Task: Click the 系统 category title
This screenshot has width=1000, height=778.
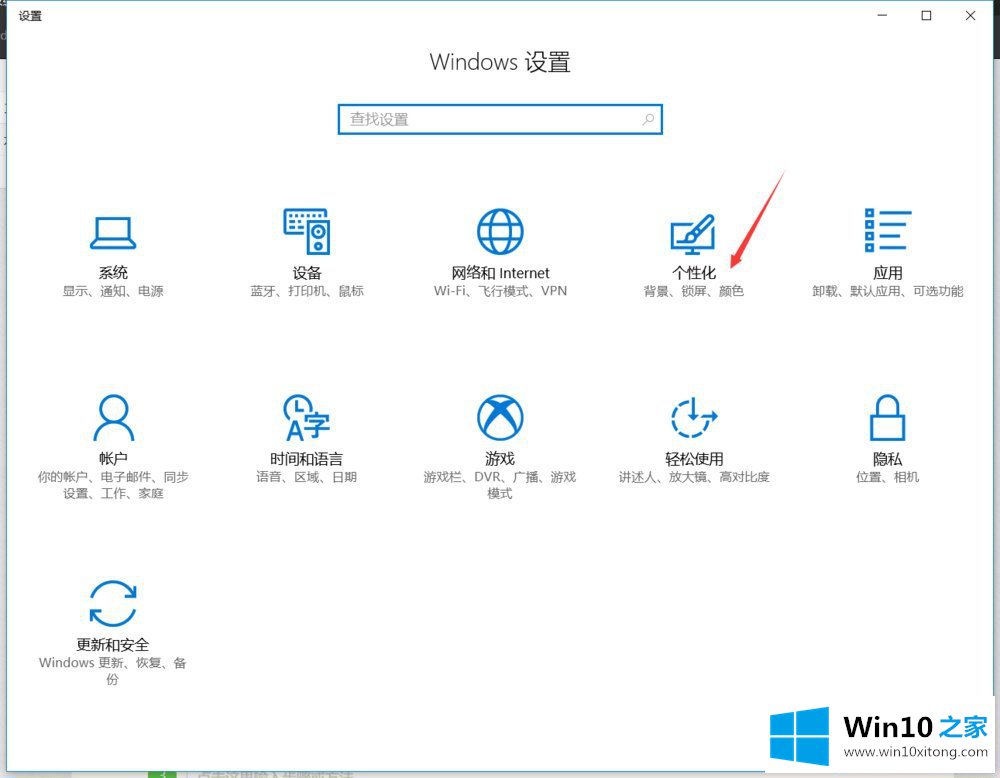Action: pyautogui.click(x=113, y=273)
